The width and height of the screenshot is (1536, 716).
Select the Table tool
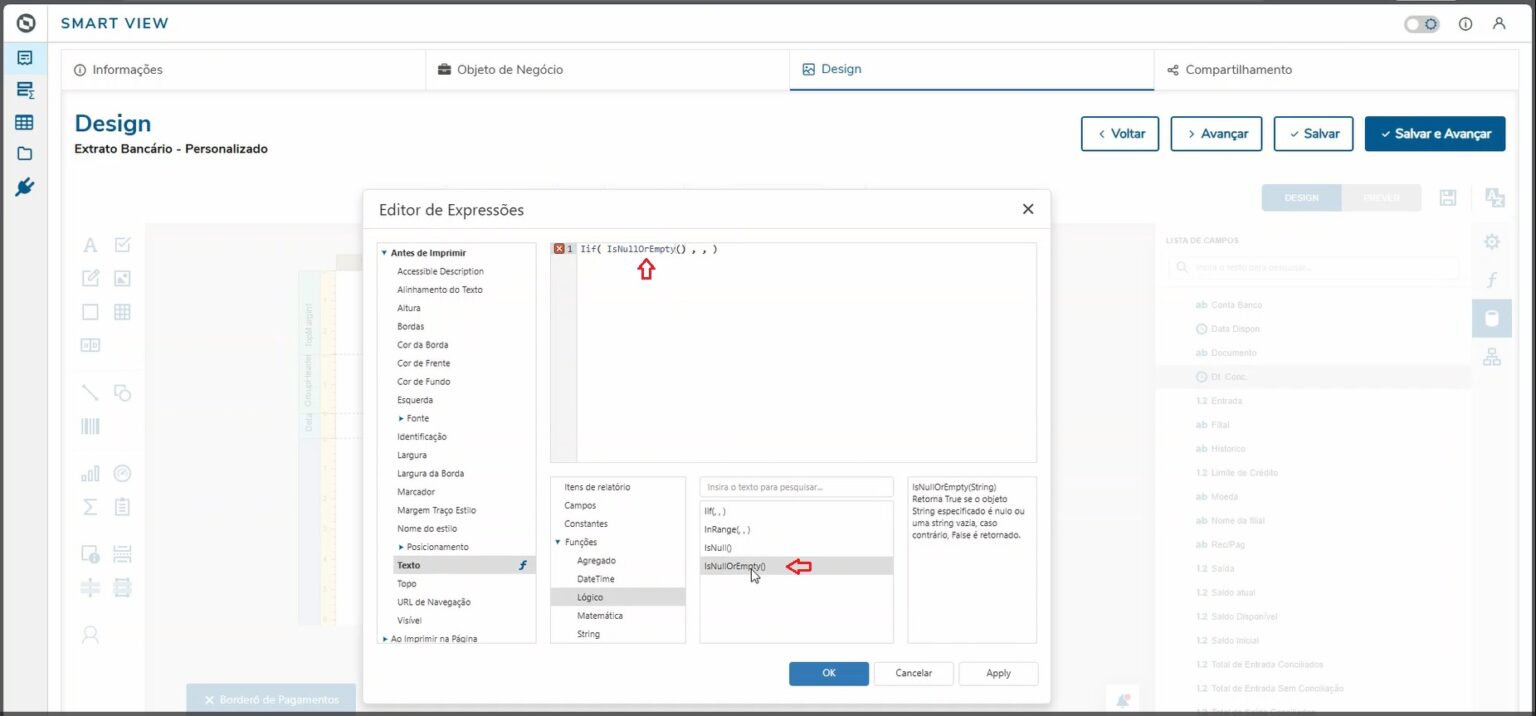121,311
